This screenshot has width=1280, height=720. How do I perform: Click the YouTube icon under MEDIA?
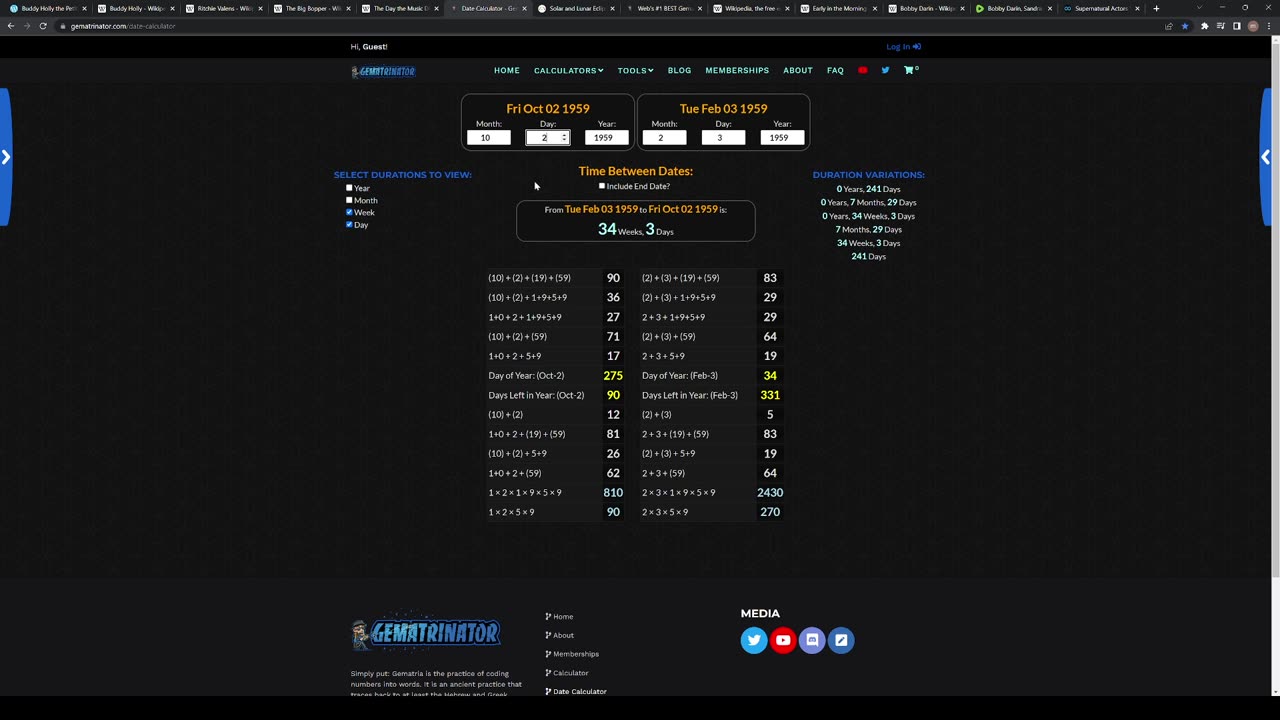[783, 640]
